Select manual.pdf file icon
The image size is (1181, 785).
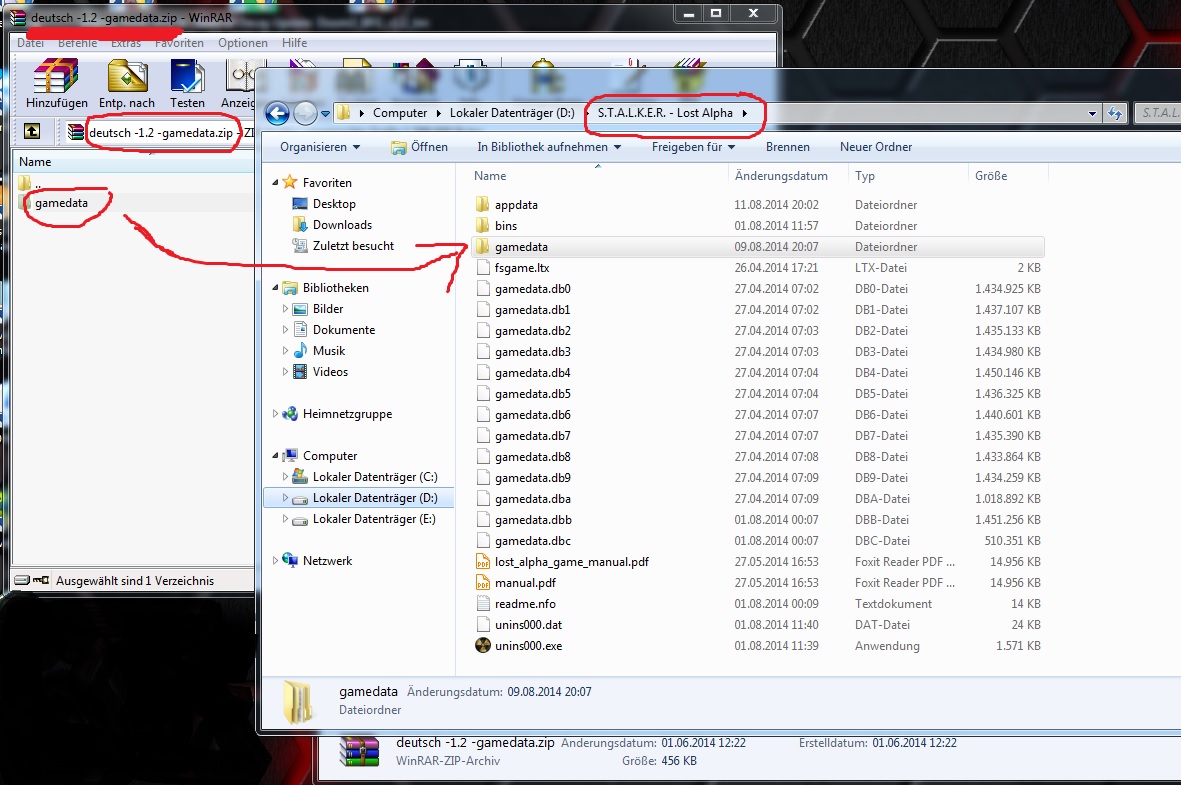click(x=483, y=582)
